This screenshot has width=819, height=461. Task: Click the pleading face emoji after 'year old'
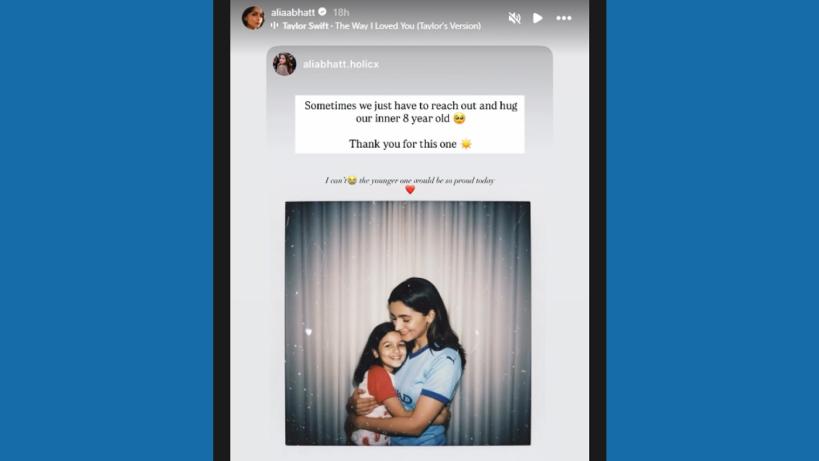459,119
